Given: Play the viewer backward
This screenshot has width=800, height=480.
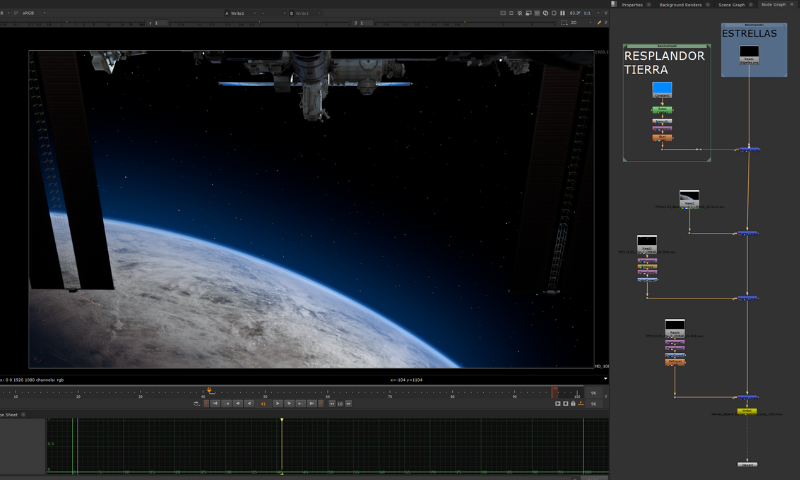Looking at the screenshot, I should pos(249,403).
